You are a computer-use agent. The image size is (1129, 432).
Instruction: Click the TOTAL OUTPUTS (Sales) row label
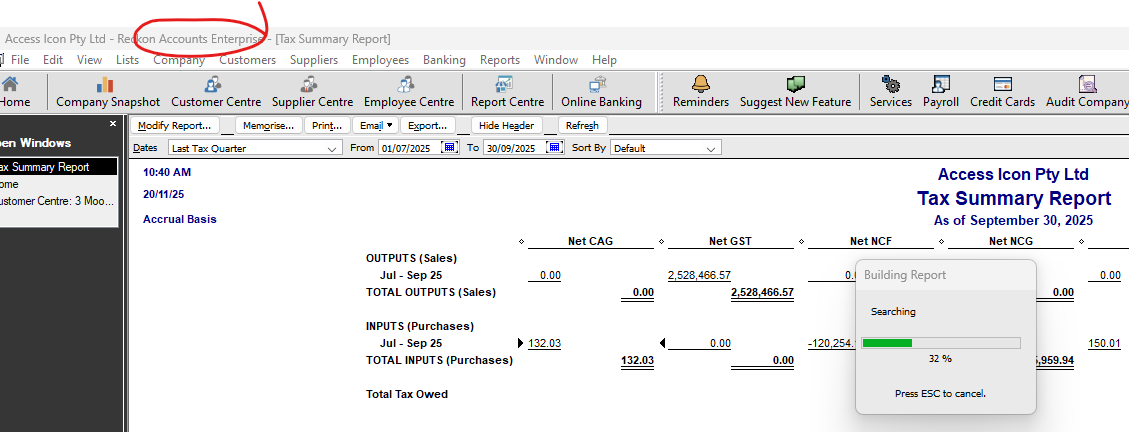(431, 292)
